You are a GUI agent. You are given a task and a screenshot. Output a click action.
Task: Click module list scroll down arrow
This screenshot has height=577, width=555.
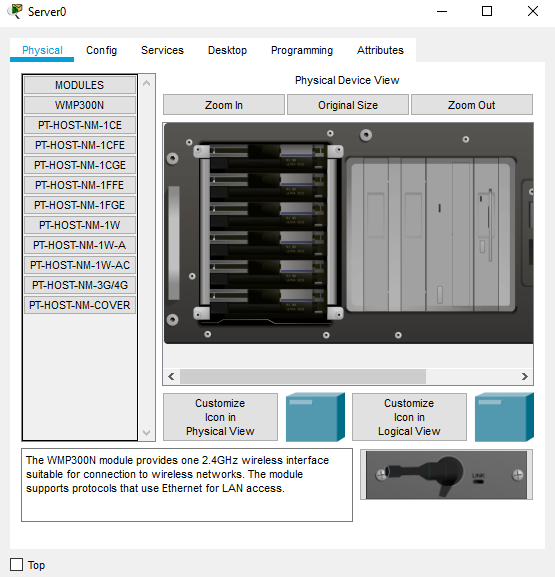(x=146, y=433)
